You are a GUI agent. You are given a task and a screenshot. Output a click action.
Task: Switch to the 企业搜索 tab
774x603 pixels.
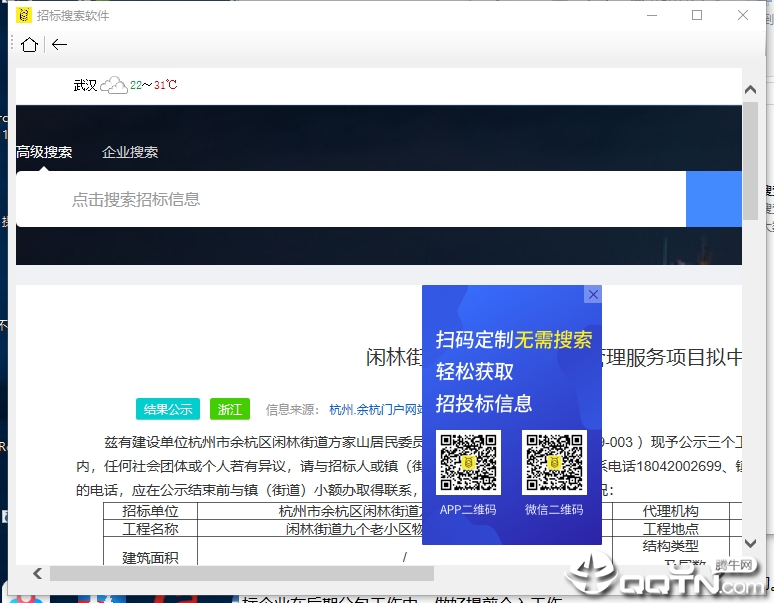130,152
